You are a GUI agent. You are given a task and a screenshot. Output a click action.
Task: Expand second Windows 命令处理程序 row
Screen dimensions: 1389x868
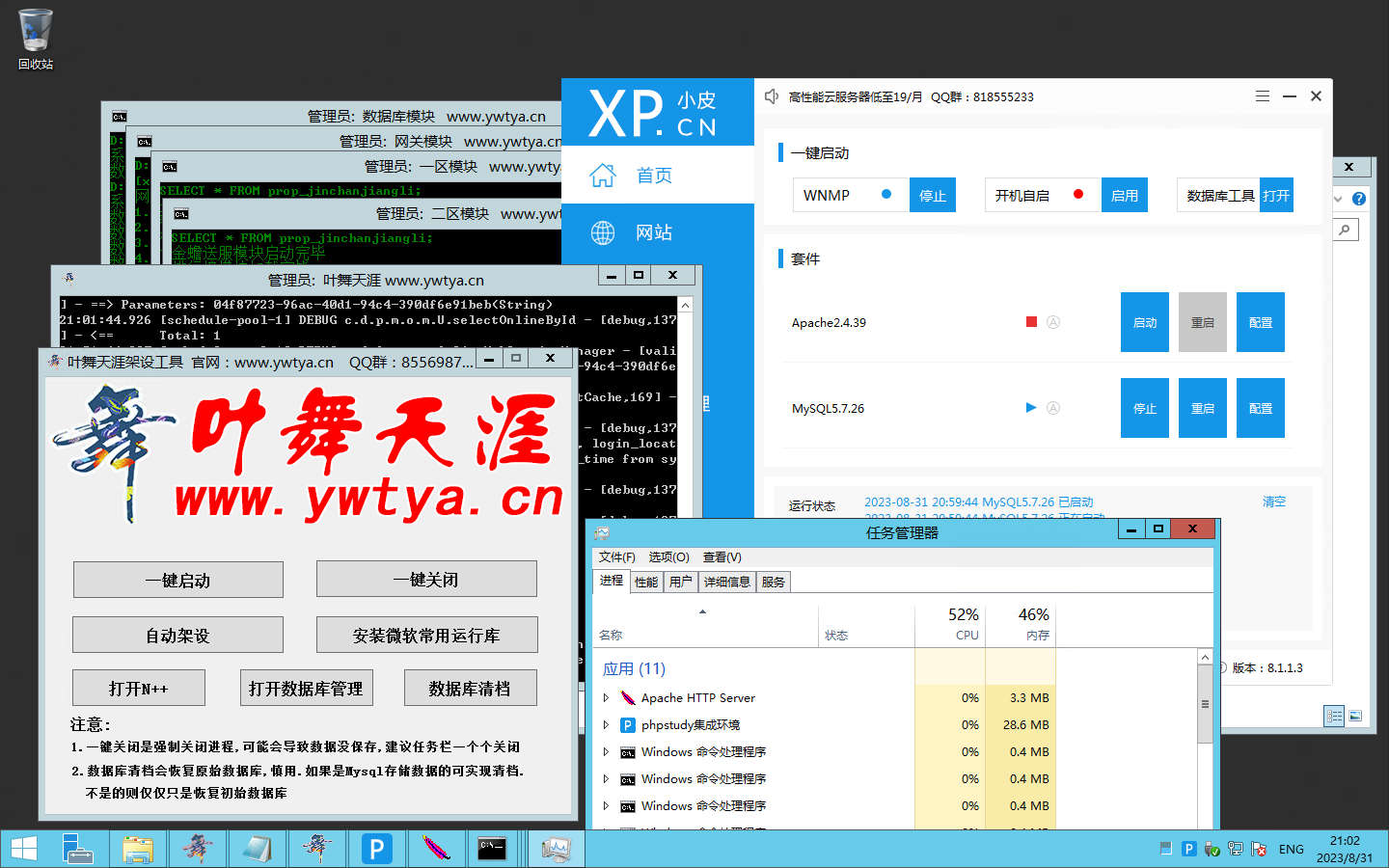pyautogui.click(x=606, y=778)
